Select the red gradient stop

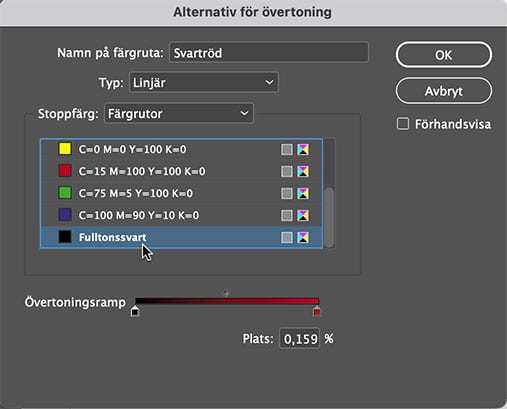coord(317,311)
